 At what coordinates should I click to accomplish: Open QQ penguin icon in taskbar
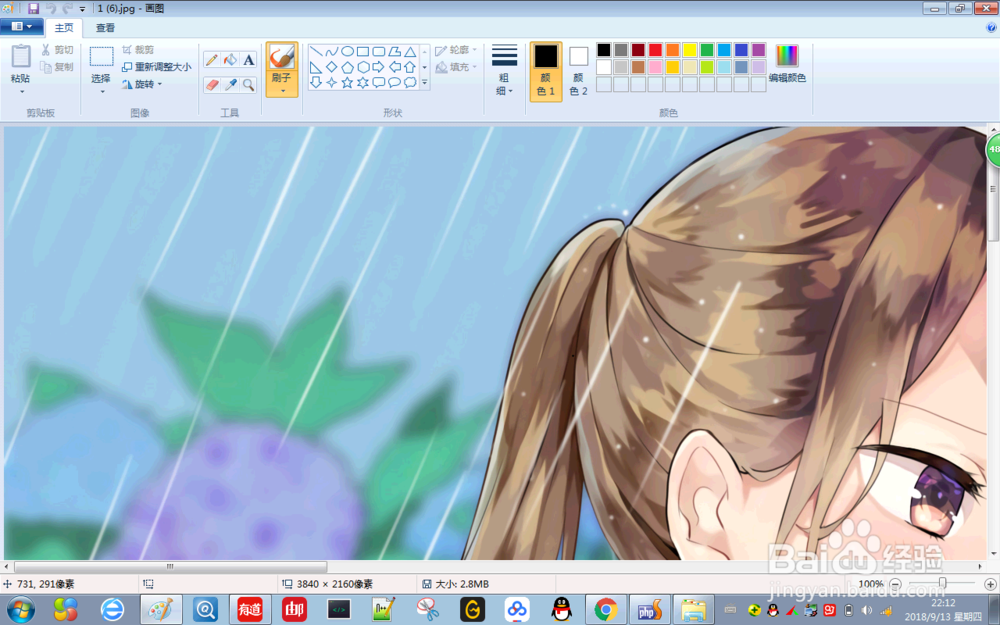(561, 610)
